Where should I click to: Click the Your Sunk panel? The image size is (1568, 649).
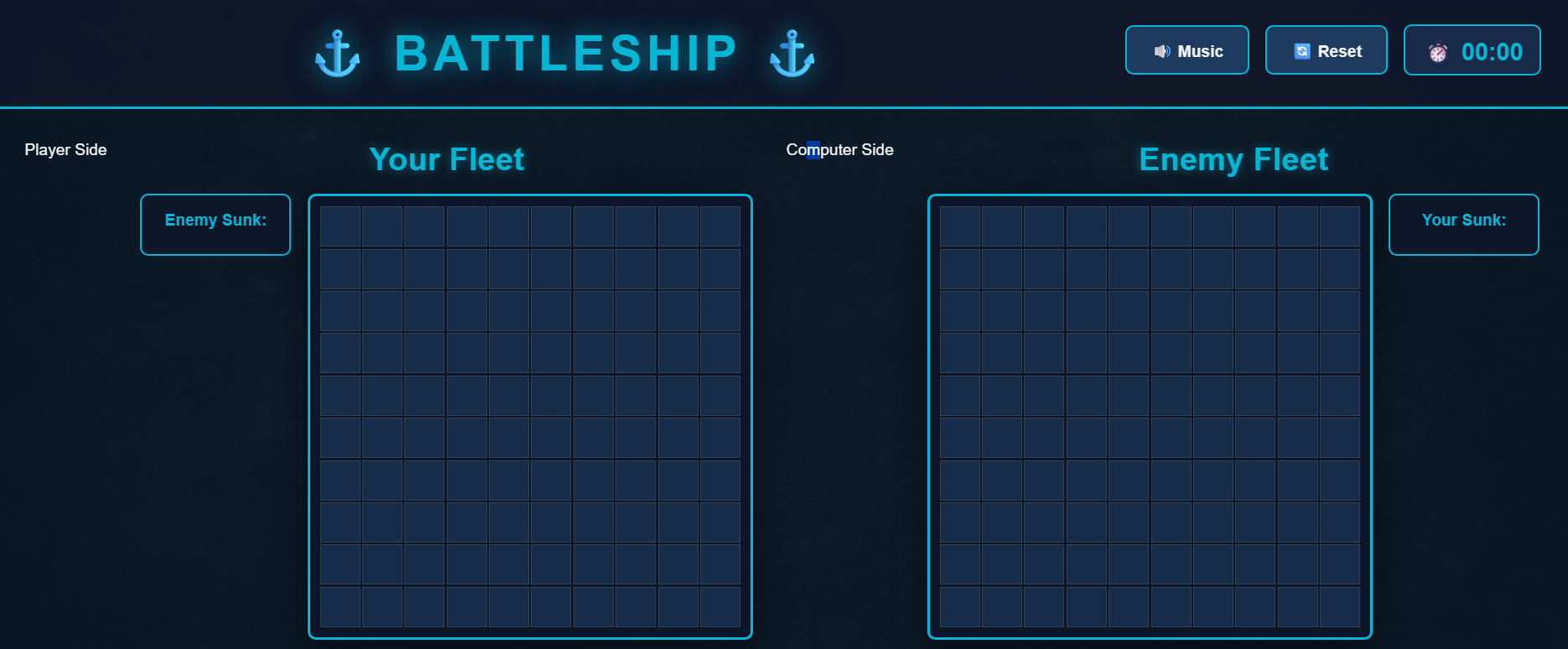(x=1463, y=224)
